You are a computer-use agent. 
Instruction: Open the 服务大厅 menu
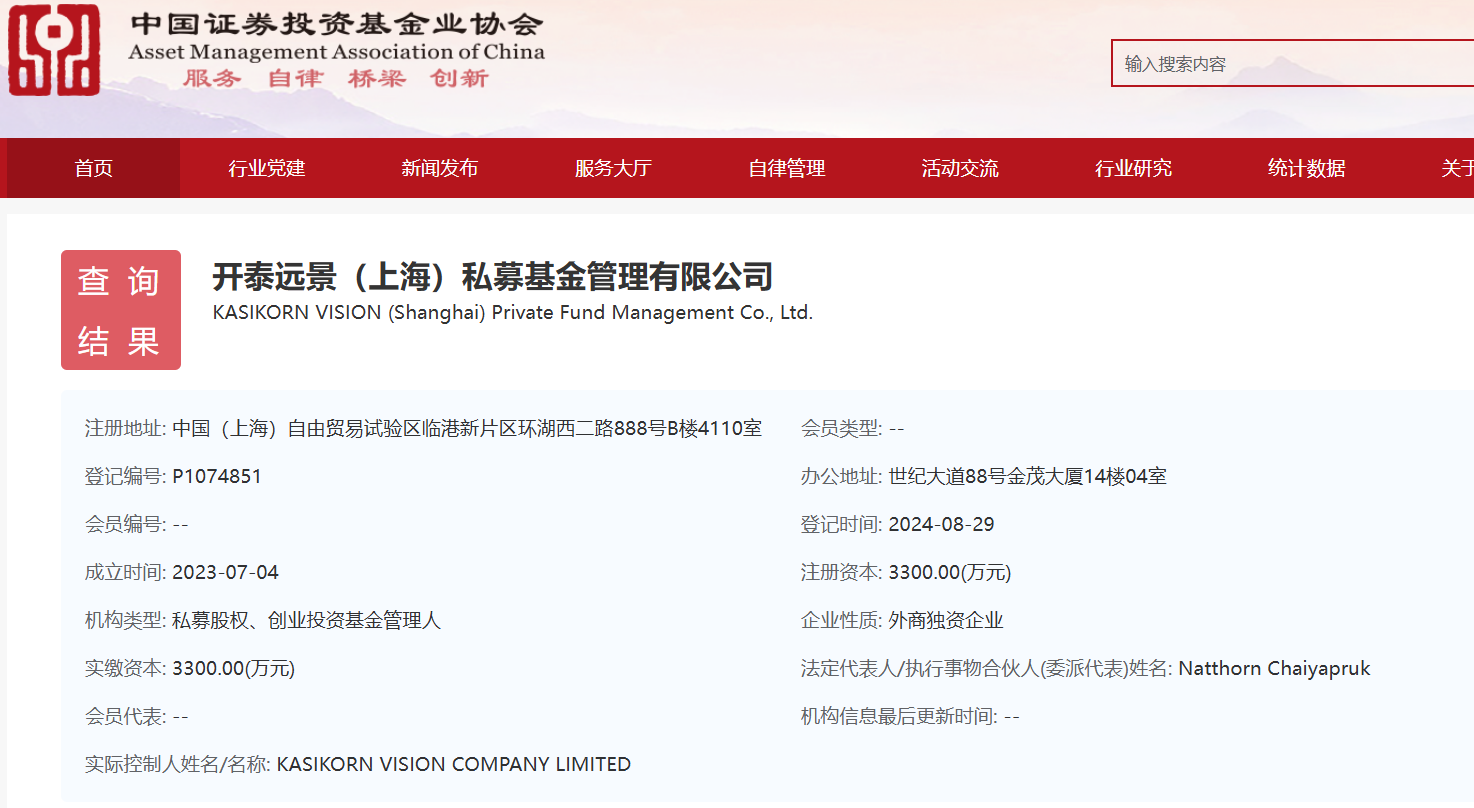click(613, 168)
